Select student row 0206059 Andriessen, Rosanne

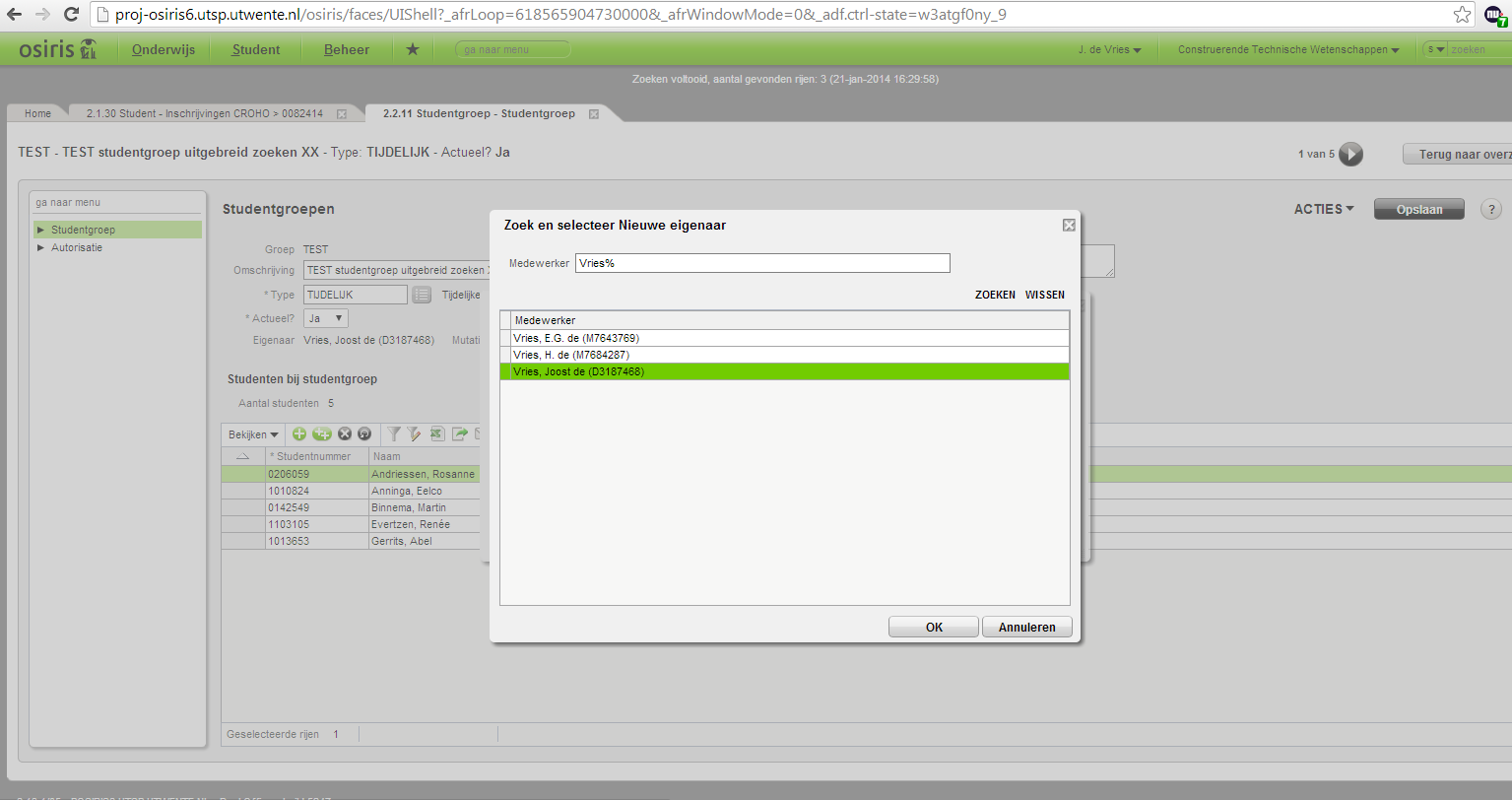coord(351,474)
